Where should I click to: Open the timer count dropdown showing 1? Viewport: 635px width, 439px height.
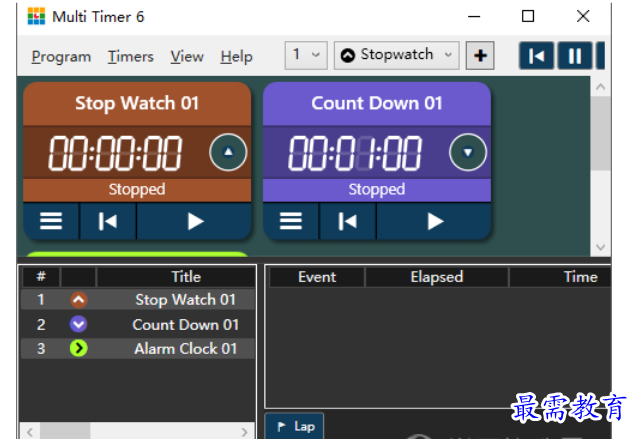306,55
